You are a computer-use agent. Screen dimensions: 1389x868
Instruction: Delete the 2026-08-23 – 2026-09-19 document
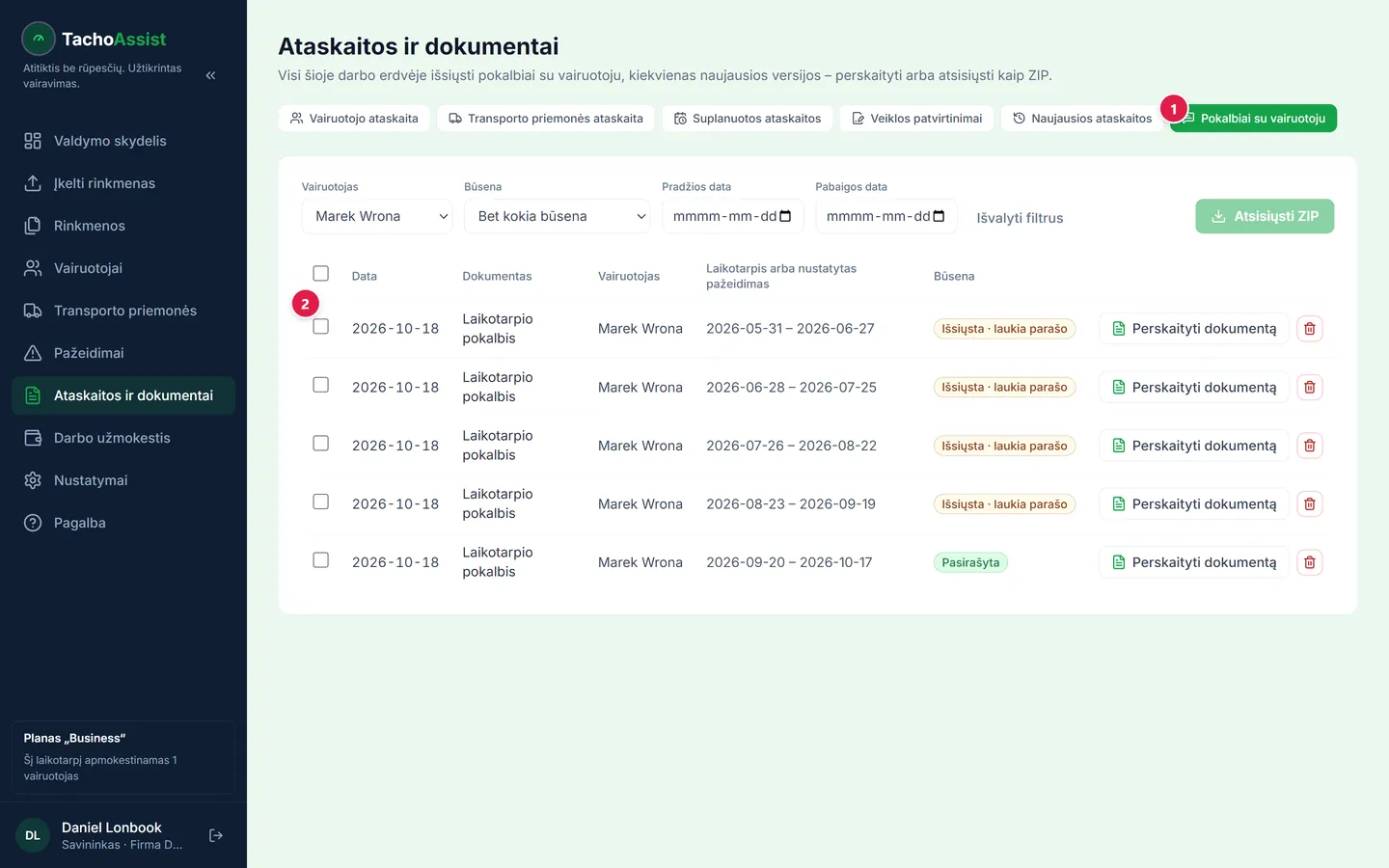1309,503
